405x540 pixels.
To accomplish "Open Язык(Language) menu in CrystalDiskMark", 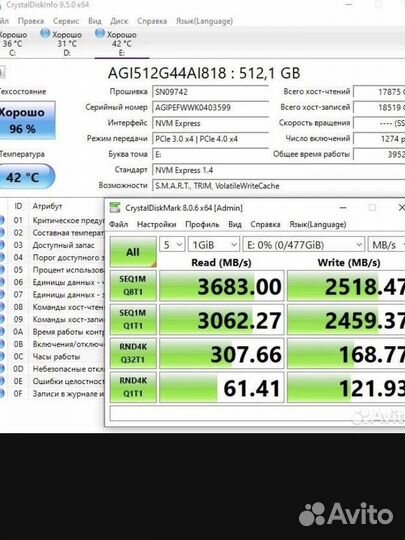I will (x=318, y=225).
